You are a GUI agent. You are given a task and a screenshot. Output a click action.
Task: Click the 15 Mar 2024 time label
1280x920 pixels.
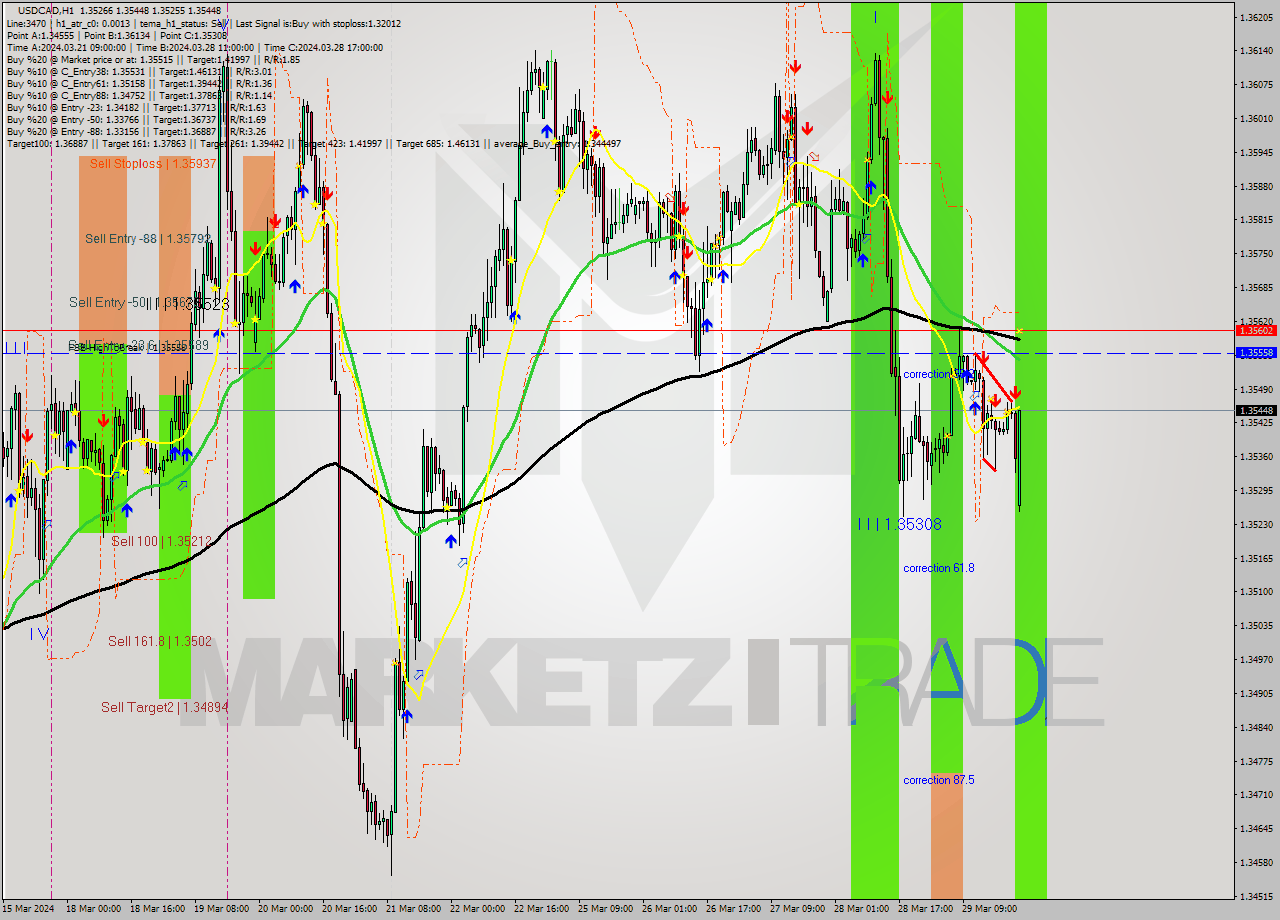(29, 909)
